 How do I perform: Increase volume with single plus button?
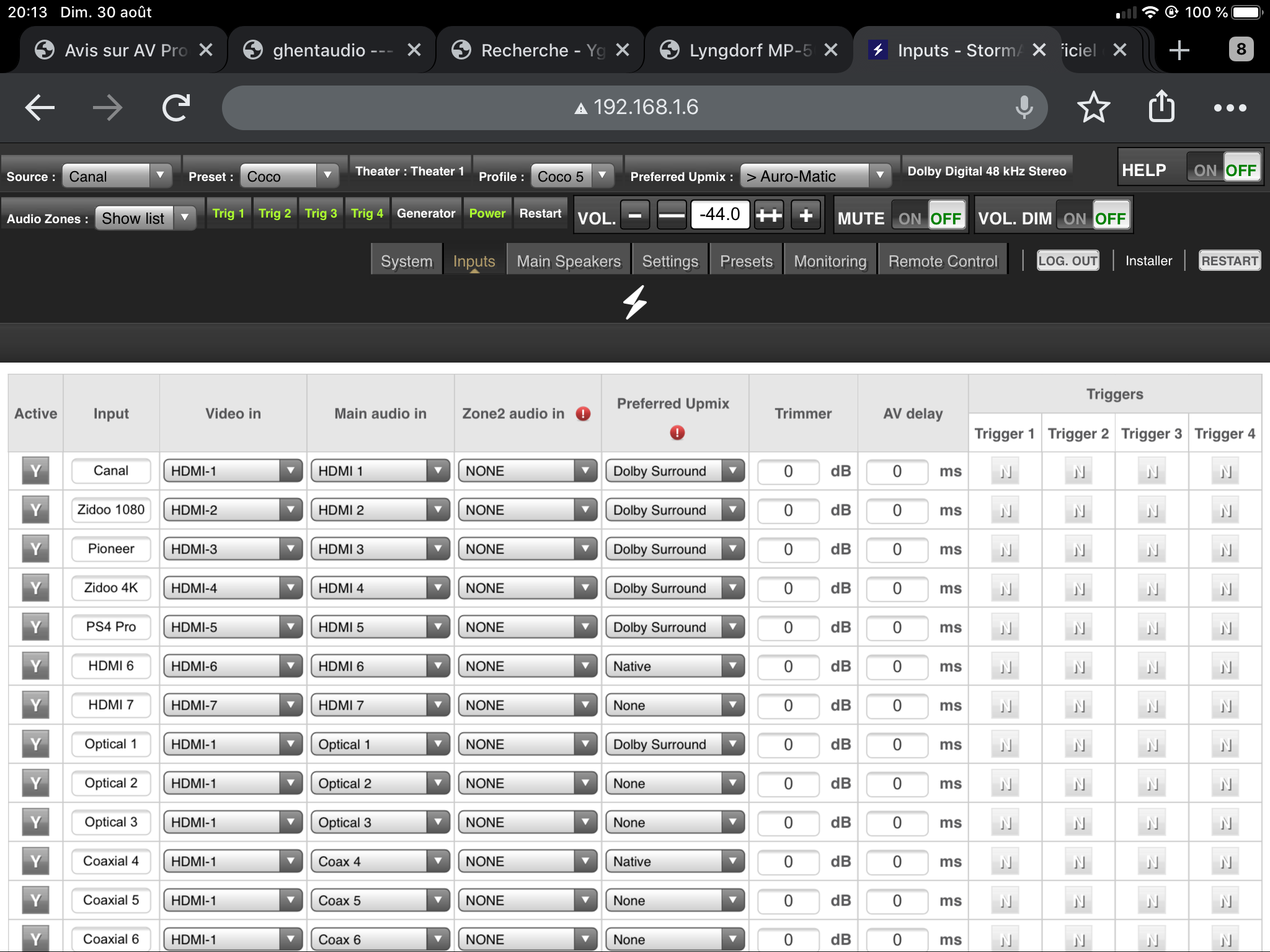[x=806, y=216]
